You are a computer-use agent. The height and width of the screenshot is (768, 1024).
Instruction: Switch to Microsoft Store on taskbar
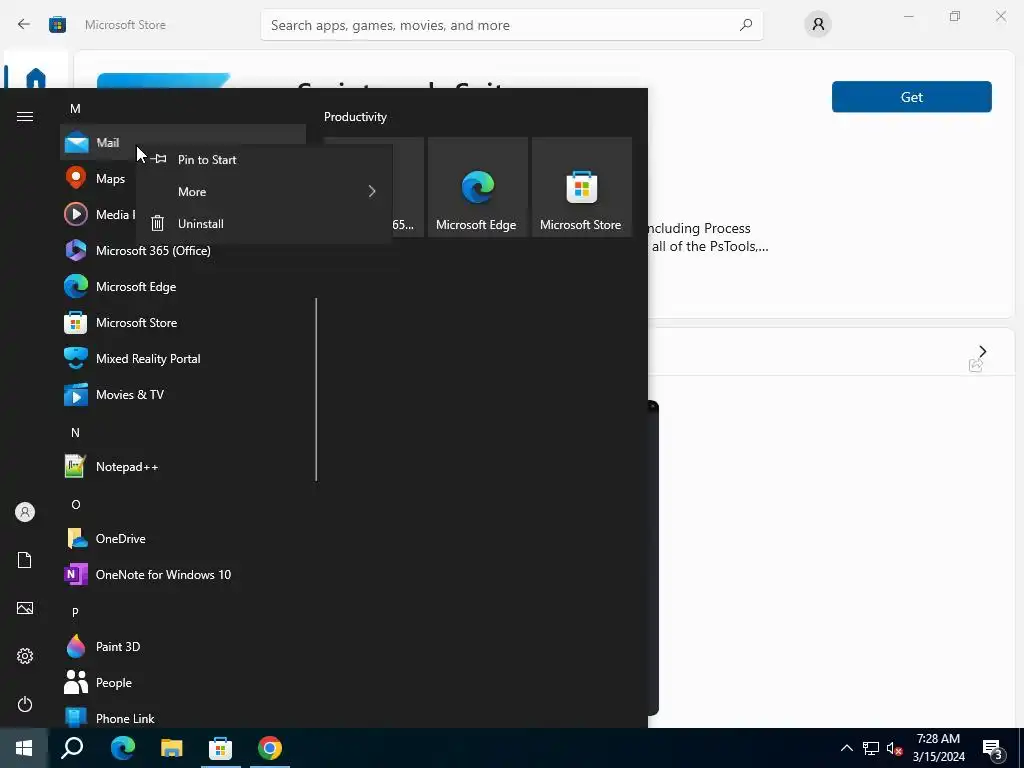tap(221, 748)
